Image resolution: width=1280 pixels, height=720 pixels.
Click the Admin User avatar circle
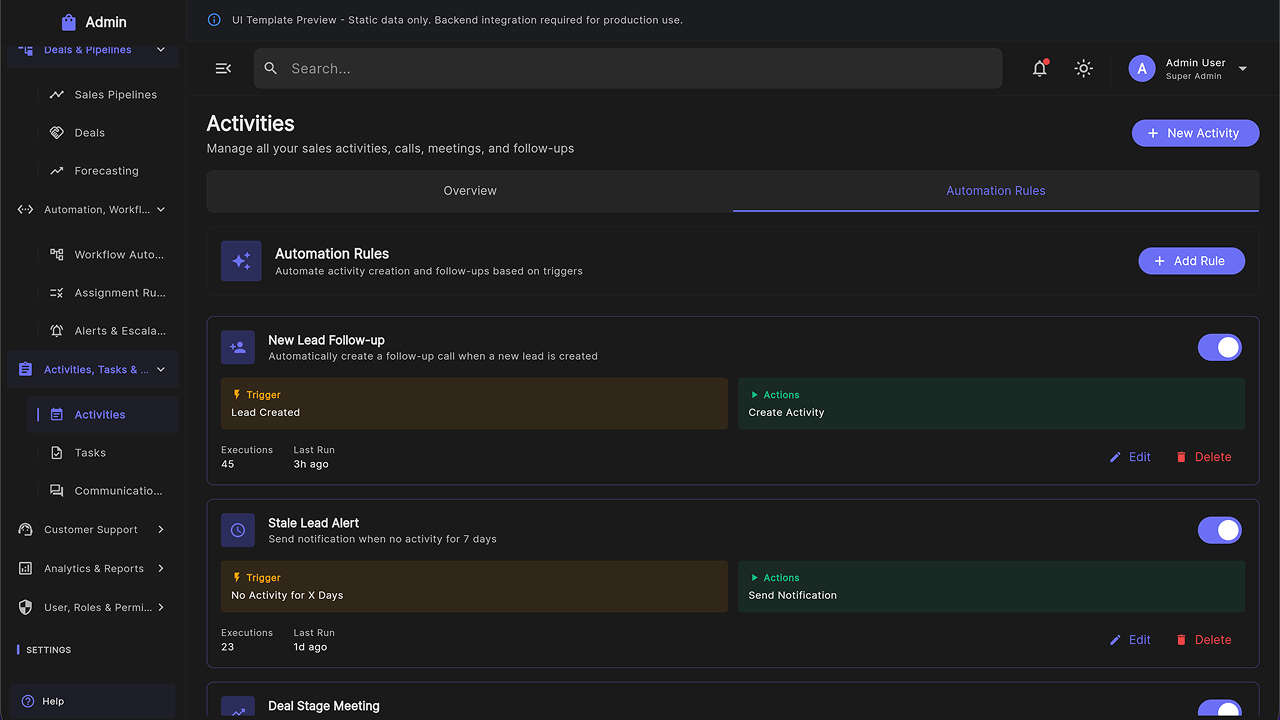pos(1142,68)
